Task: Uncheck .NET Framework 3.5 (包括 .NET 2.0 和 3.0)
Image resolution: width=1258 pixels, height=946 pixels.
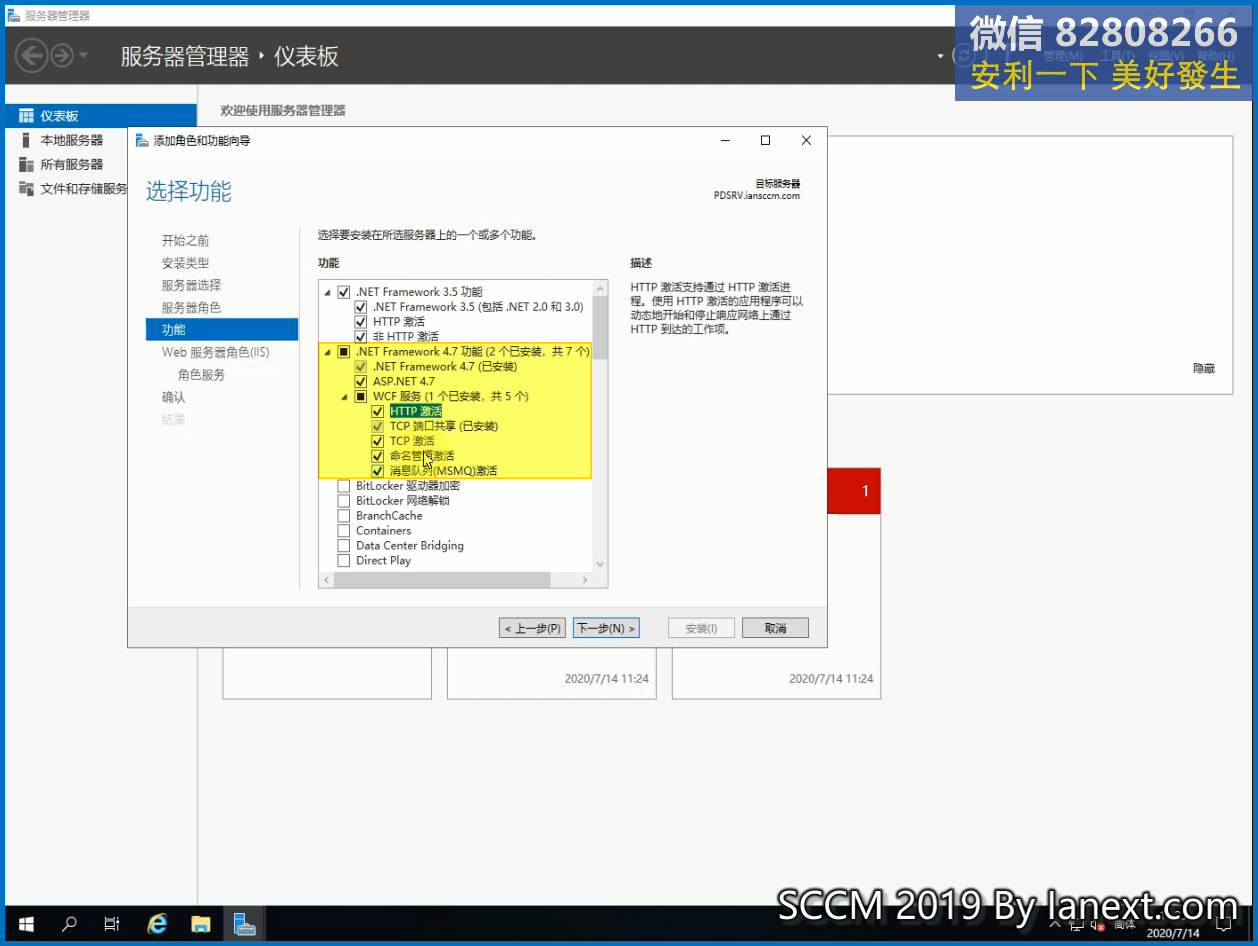Action: coord(361,307)
